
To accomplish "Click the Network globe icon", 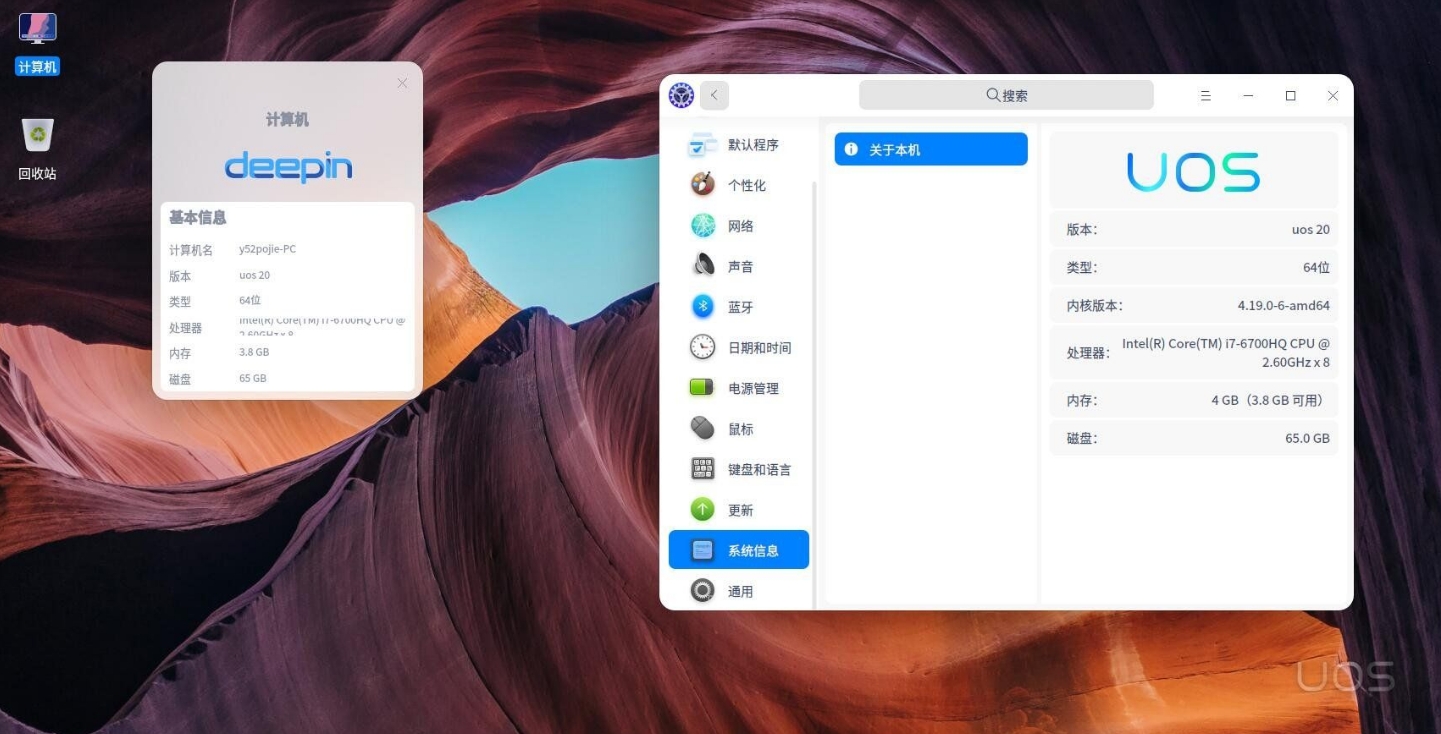I will (x=703, y=226).
